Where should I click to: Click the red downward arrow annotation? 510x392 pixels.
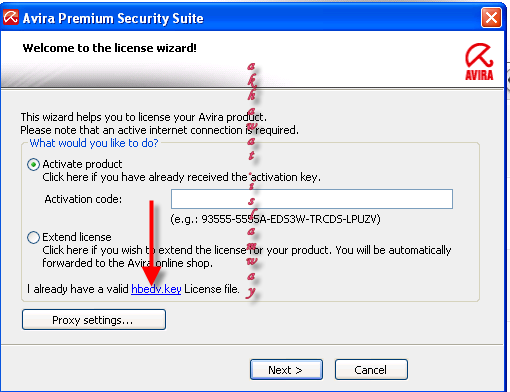click(151, 243)
